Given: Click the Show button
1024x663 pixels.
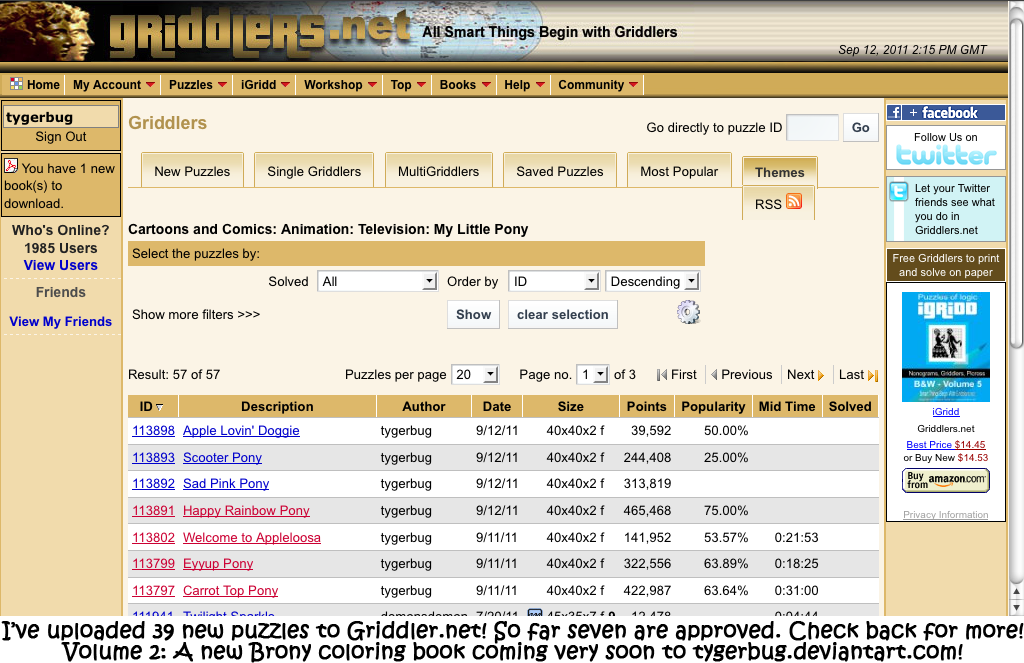Looking at the screenshot, I should (473, 314).
